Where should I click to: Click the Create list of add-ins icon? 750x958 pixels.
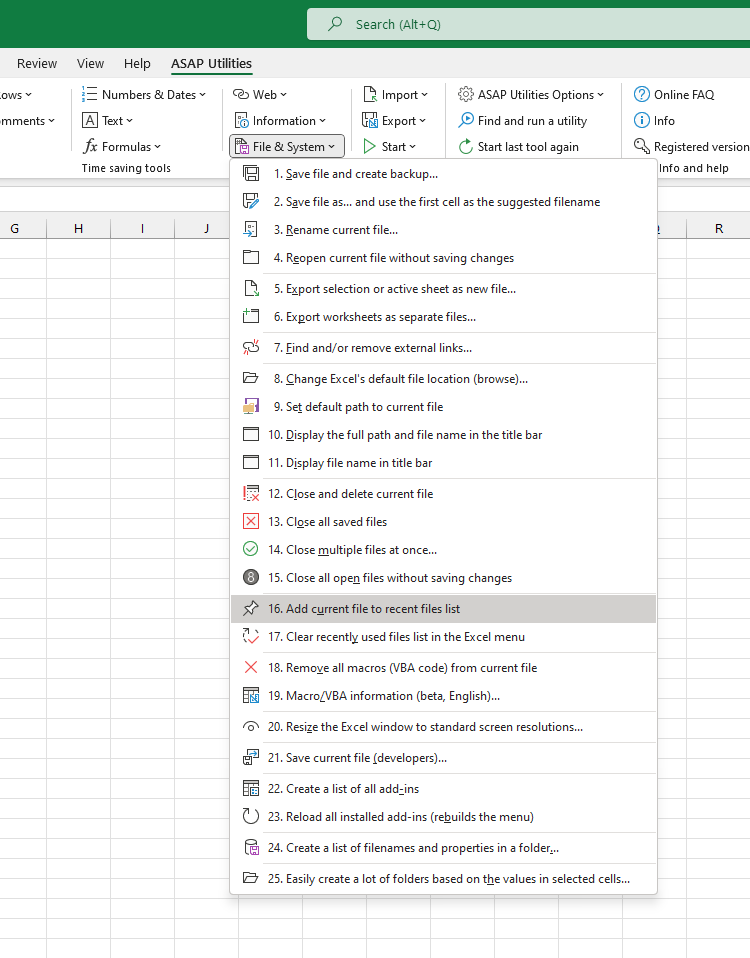250,788
